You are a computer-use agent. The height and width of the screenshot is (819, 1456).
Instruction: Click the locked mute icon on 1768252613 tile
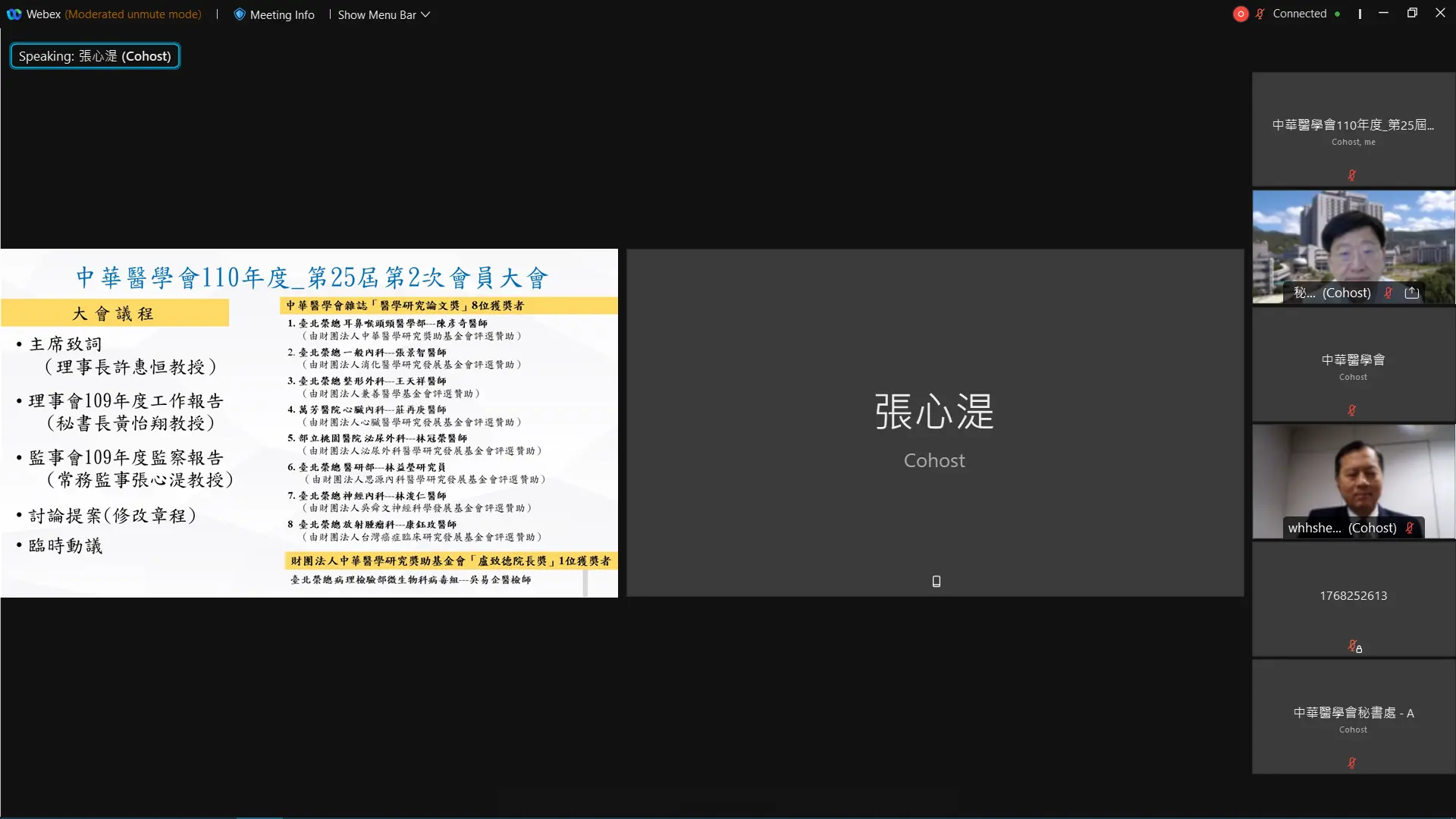click(x=1354, y=646)
